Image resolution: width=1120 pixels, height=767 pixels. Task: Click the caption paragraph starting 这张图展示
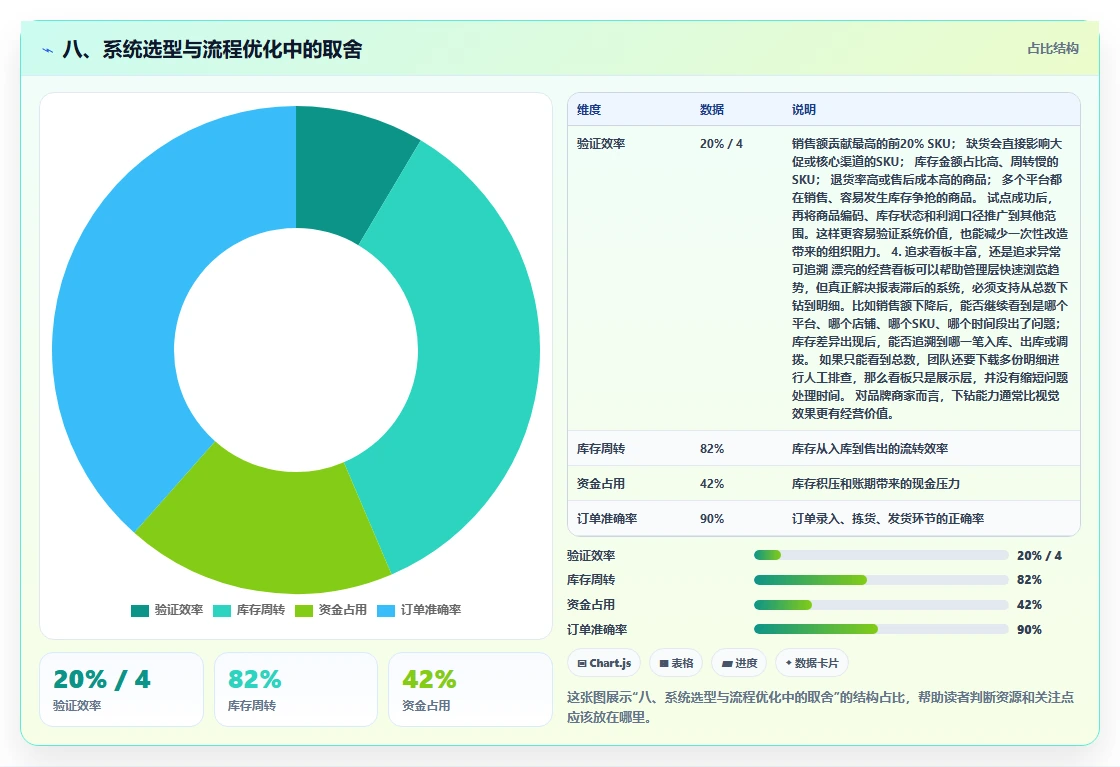tap(821, 707)
